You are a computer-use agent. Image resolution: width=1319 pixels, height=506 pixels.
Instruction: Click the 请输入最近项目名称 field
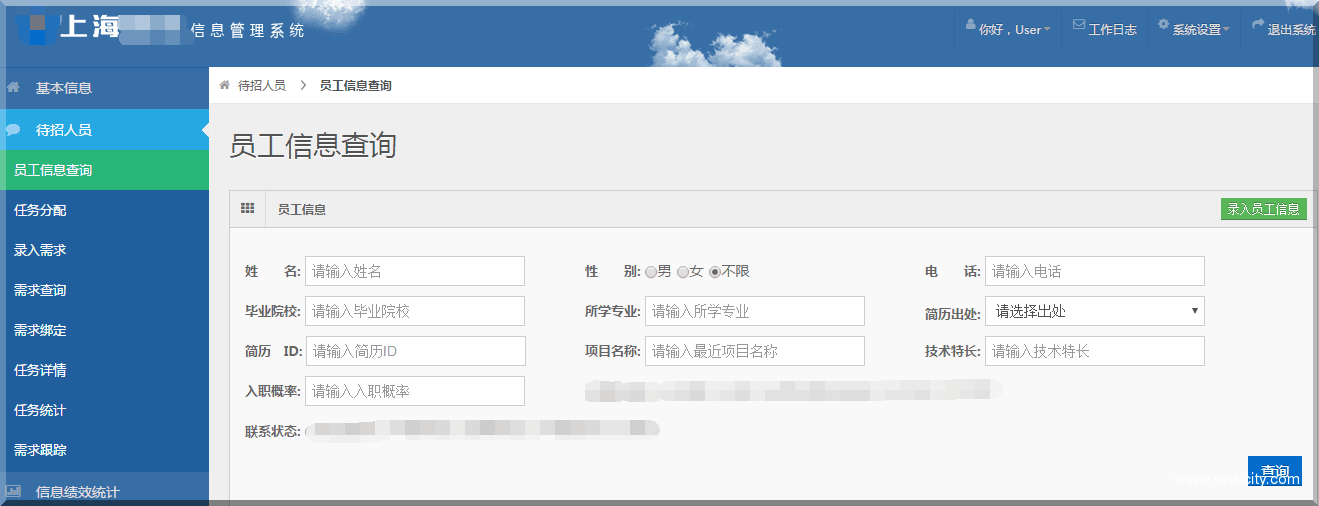[755, 351]
